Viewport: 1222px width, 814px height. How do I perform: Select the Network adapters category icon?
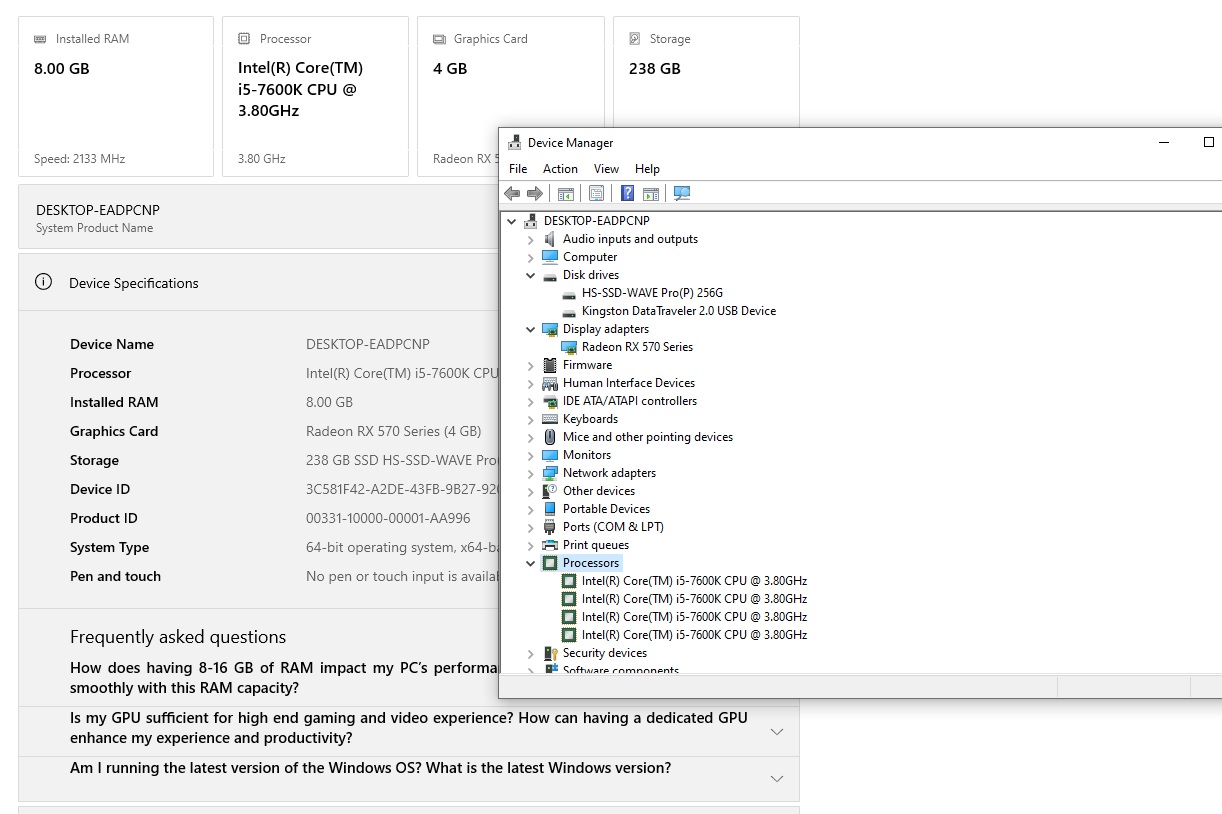(x=550, y=473)
